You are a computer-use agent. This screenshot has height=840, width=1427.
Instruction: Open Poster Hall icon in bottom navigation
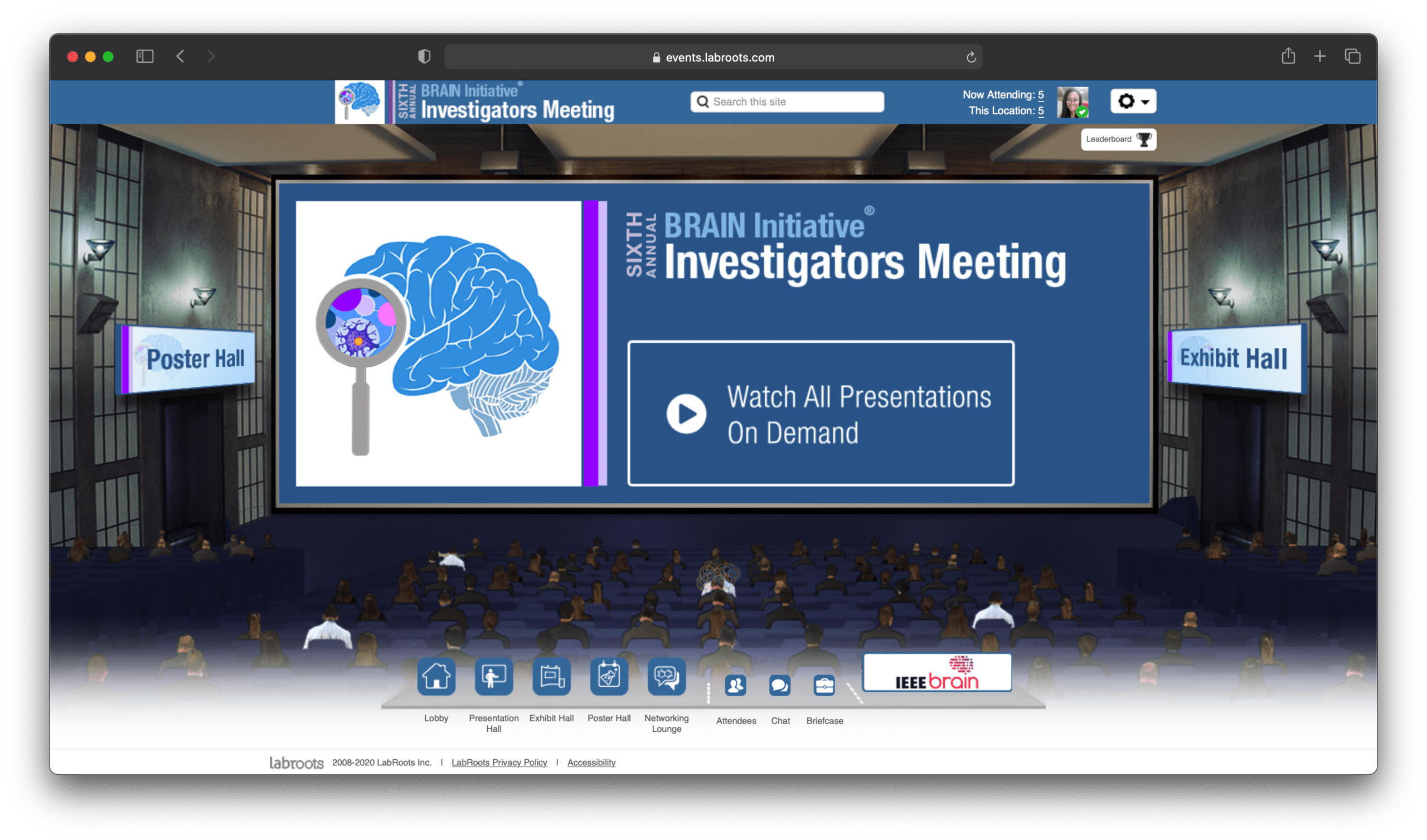[609, 676]
